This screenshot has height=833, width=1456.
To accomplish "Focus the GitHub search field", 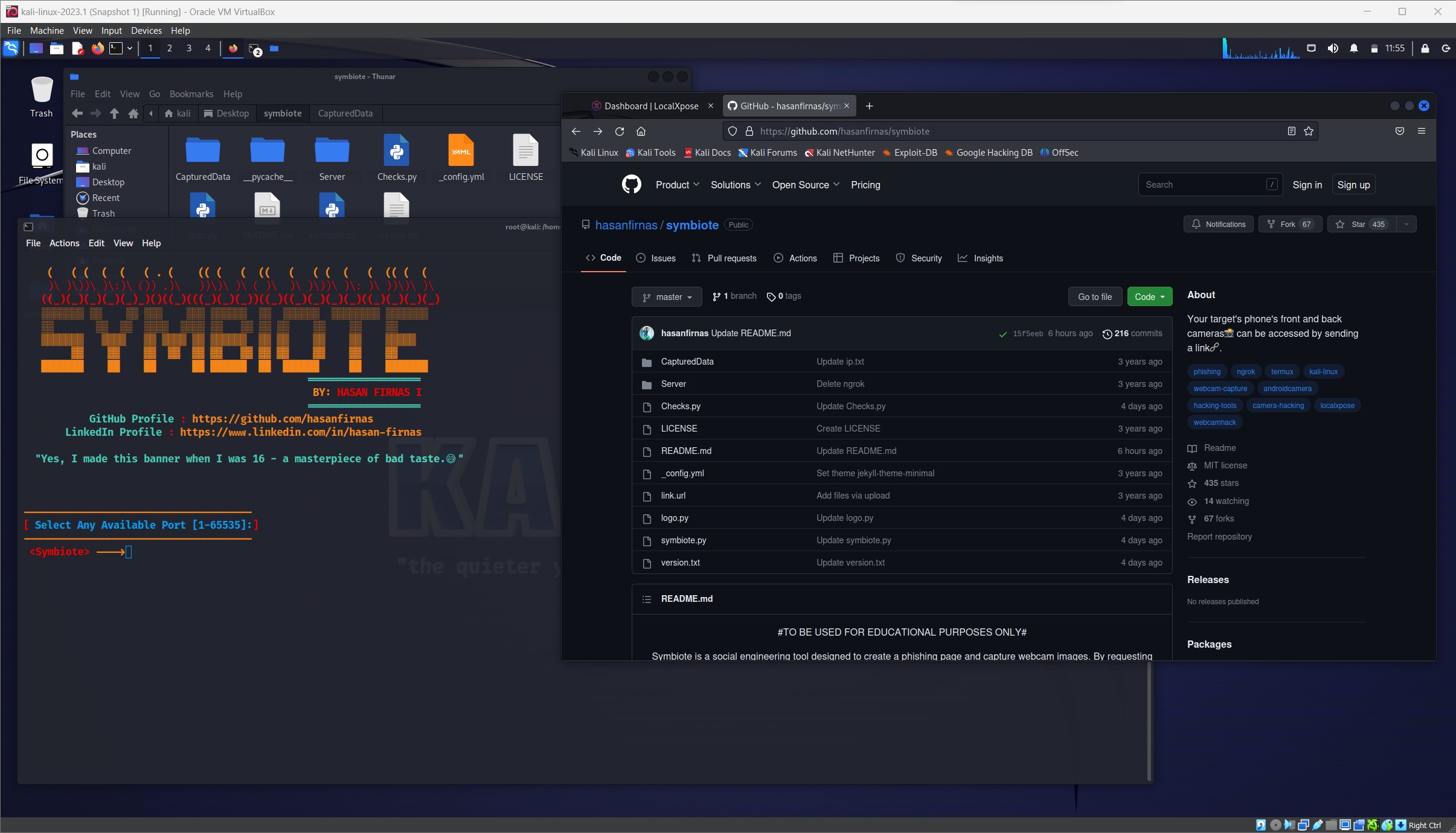I will [1203, 185].
